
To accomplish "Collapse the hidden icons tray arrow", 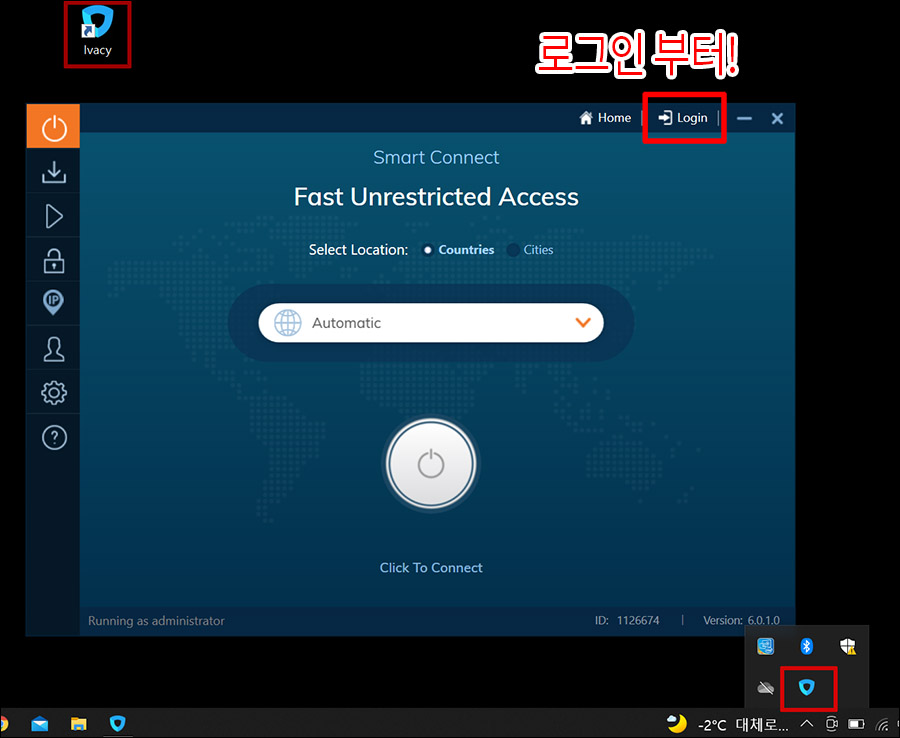I will [806, 724].
